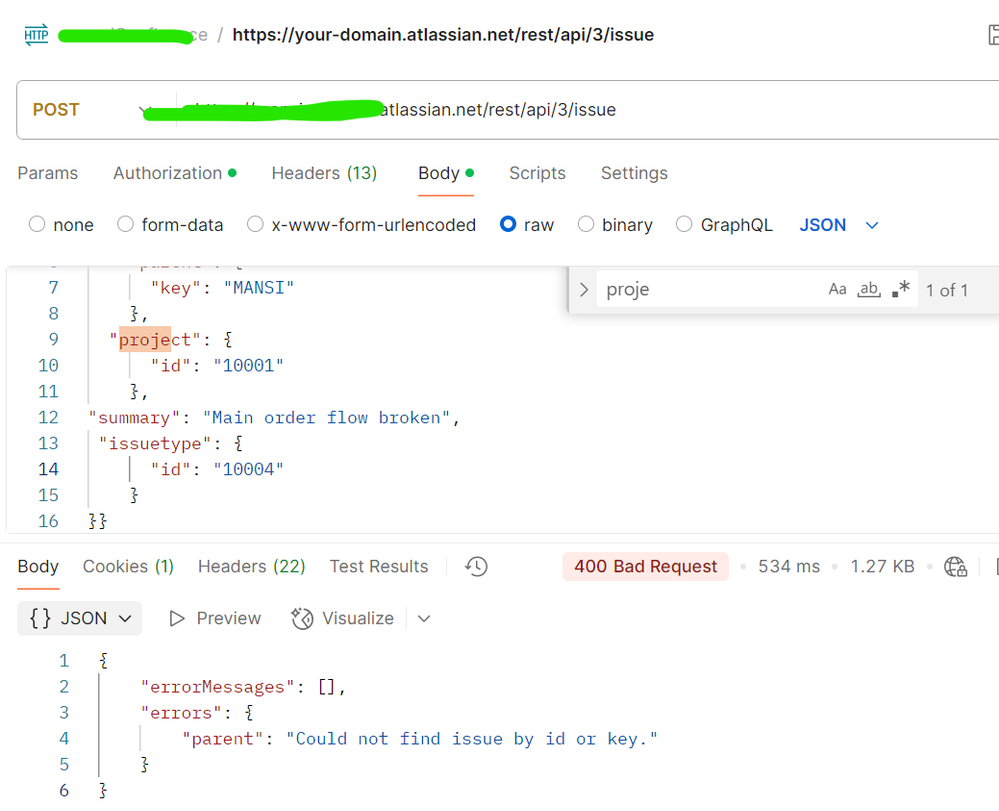Click the 534 ms response time
Viewport: 999px width, 811px height.
(789, 566)
